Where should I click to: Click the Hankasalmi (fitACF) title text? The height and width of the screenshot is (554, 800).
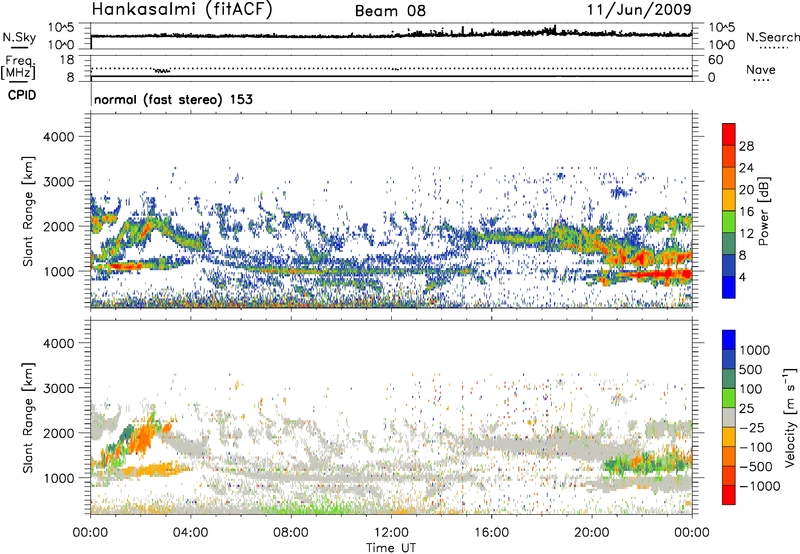click(182, 10)
